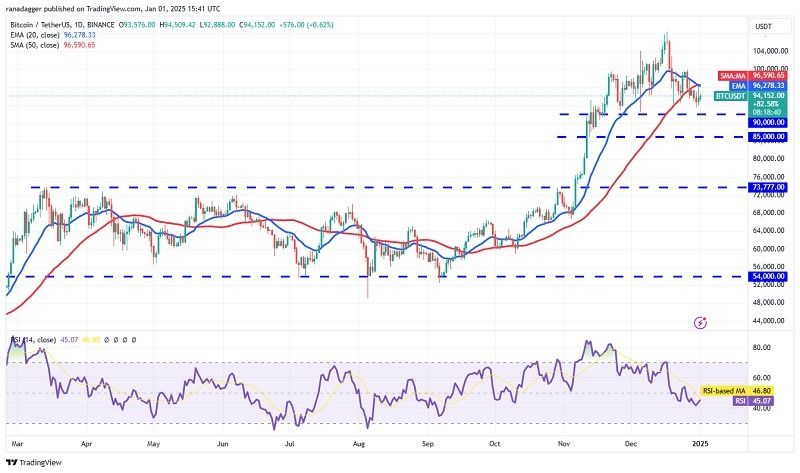Click the yellow RSI-based MA label

(x=737, y=391)
